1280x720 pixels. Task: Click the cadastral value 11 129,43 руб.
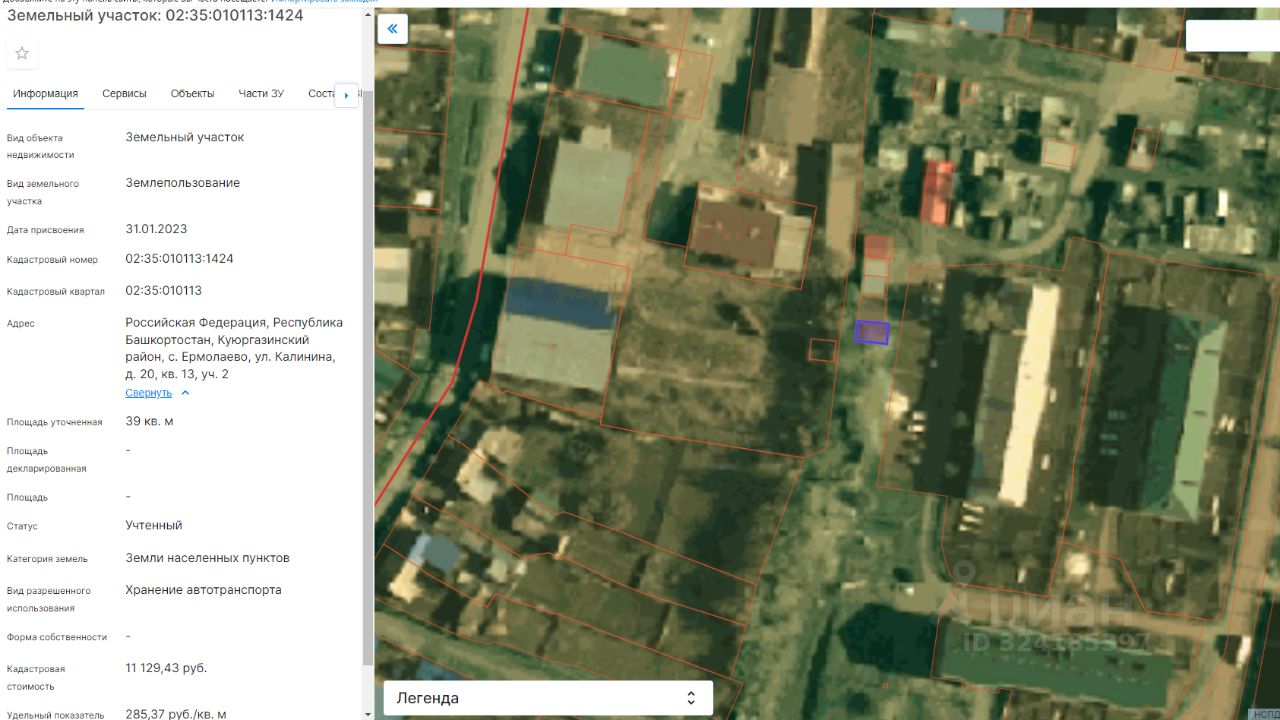[166, 668]
